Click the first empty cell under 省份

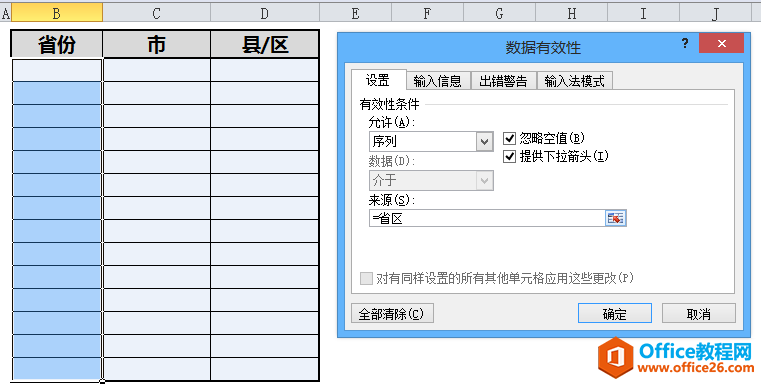(x=57, y=70)
